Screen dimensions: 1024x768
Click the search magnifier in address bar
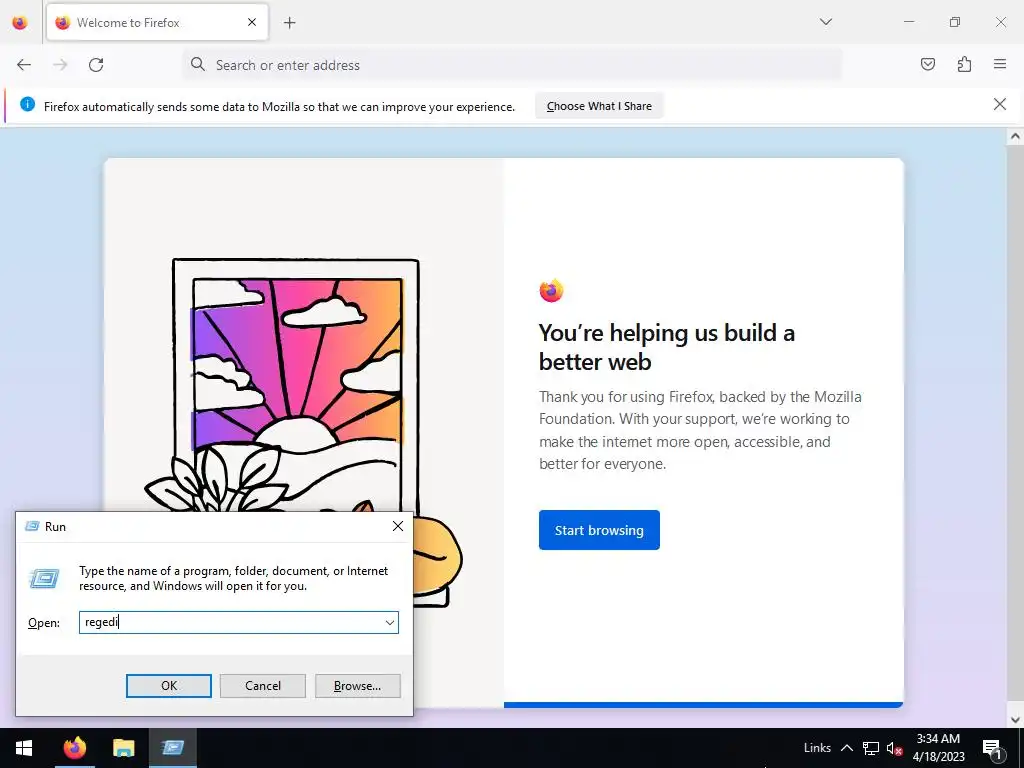click(x=198, y=65)
